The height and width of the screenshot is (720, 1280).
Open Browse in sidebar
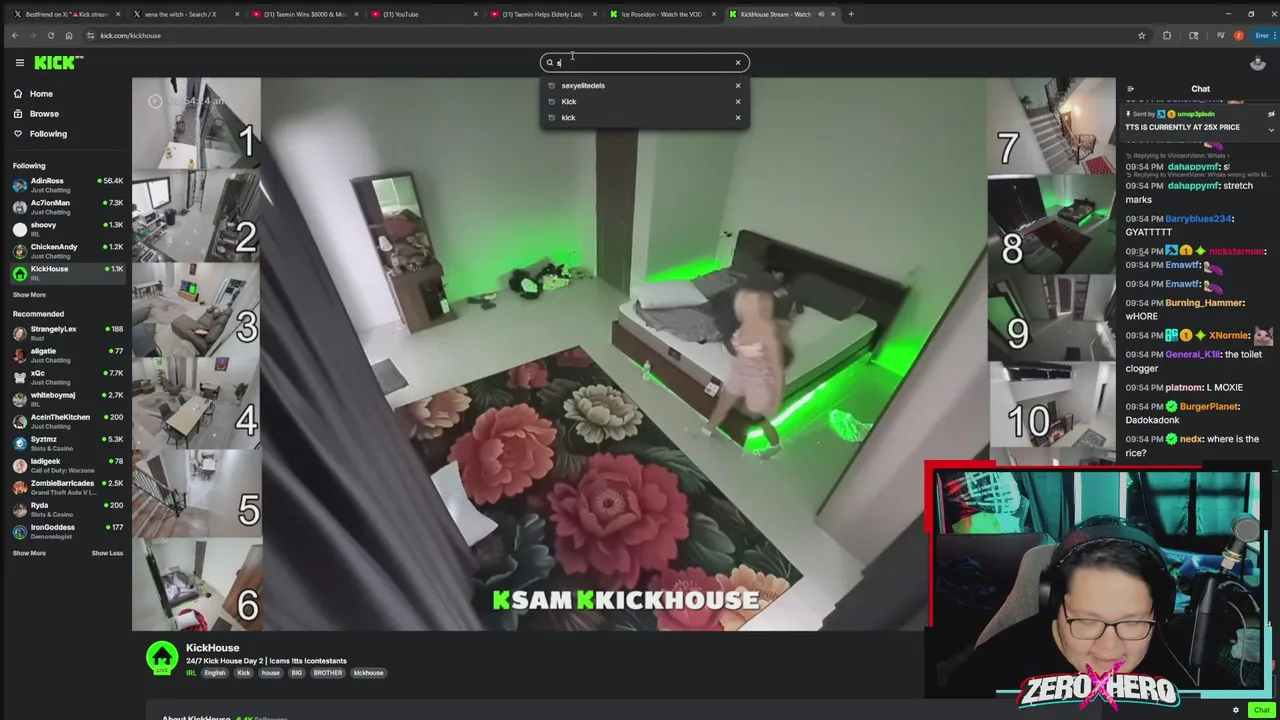44,113
